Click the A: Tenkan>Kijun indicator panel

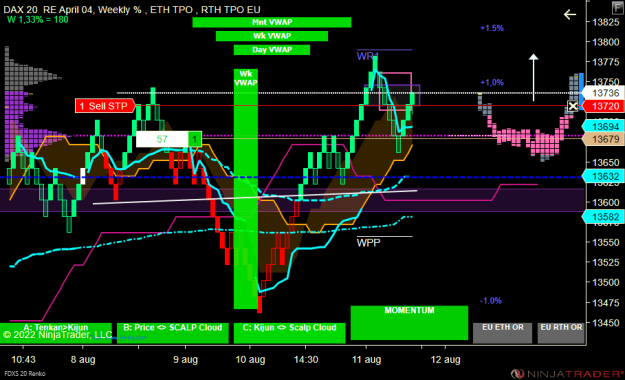pos(56,333)
